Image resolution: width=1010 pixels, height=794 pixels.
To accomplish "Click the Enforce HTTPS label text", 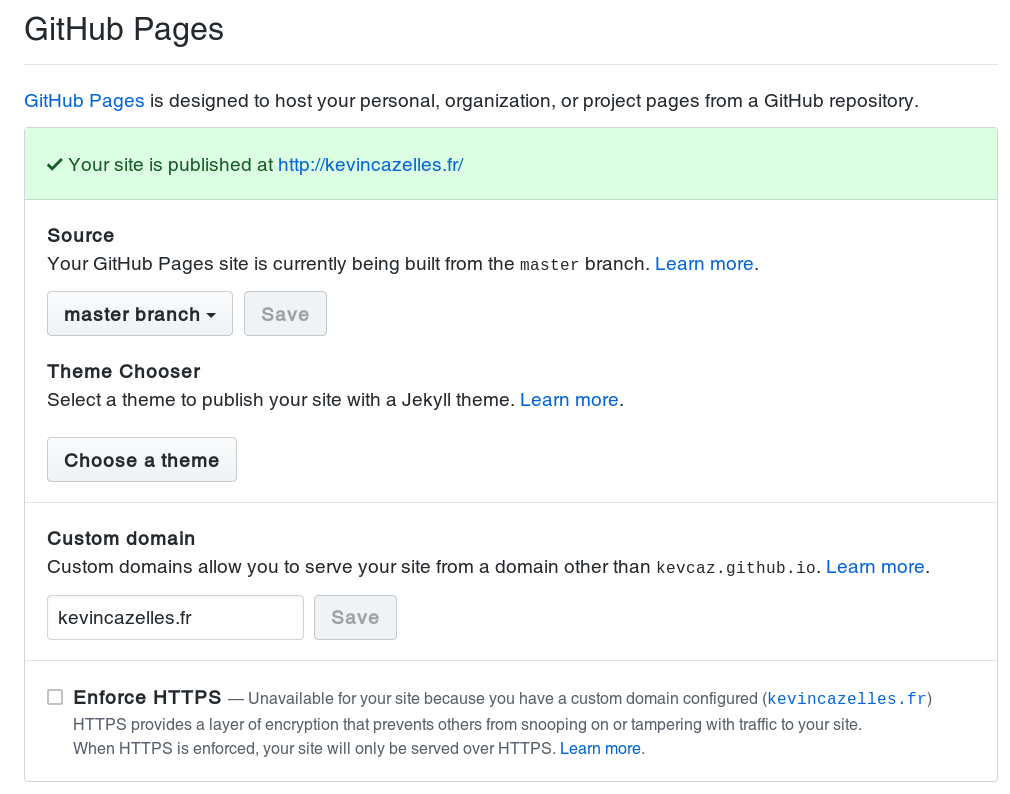I will coord(147,697).
